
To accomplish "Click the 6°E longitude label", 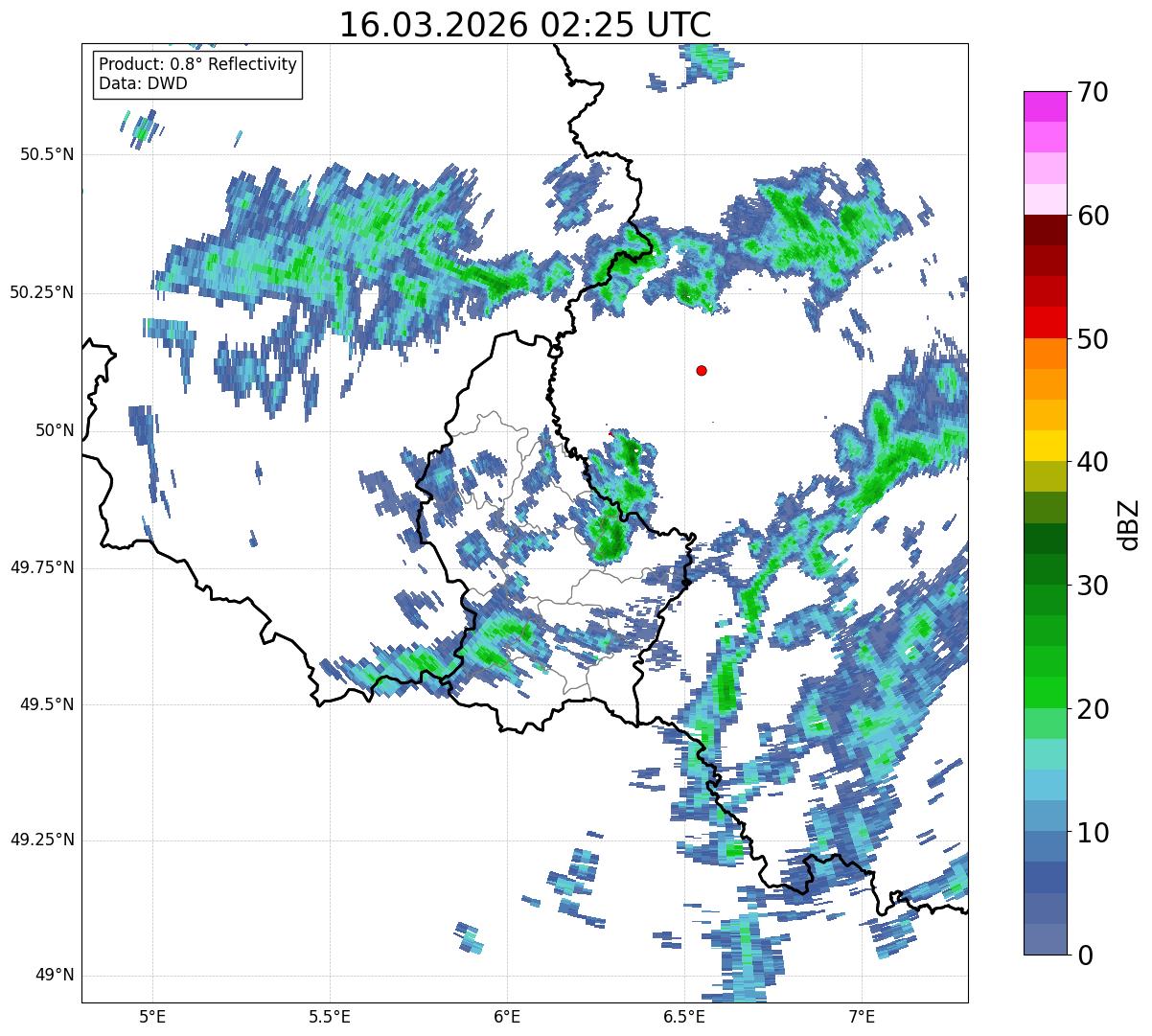I will tap(507, 1016).
